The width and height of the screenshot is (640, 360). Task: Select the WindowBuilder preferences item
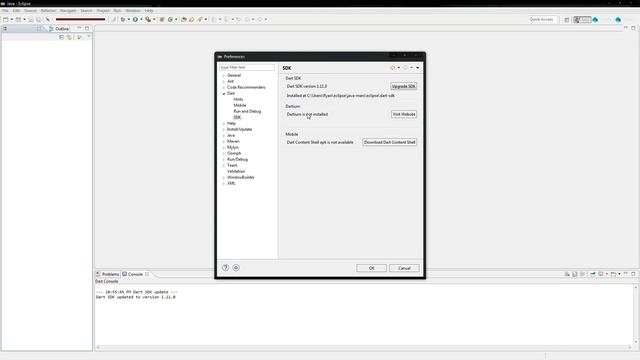coord(240,178)
